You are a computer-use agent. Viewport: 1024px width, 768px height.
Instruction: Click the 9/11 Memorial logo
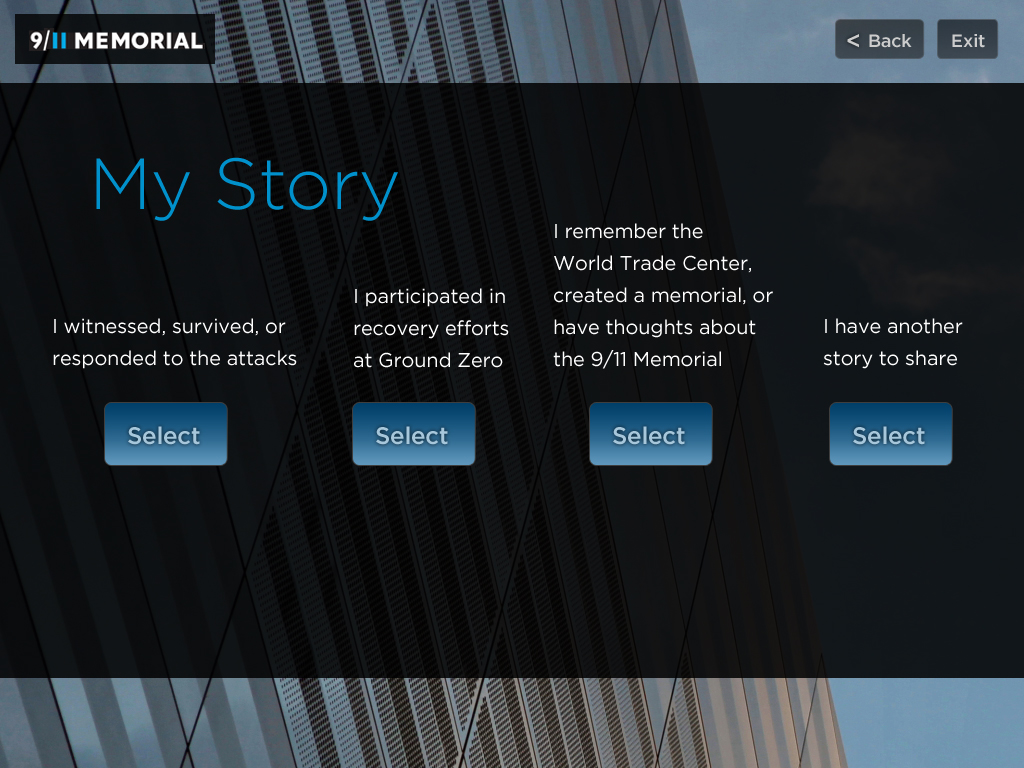click(115, 40)
